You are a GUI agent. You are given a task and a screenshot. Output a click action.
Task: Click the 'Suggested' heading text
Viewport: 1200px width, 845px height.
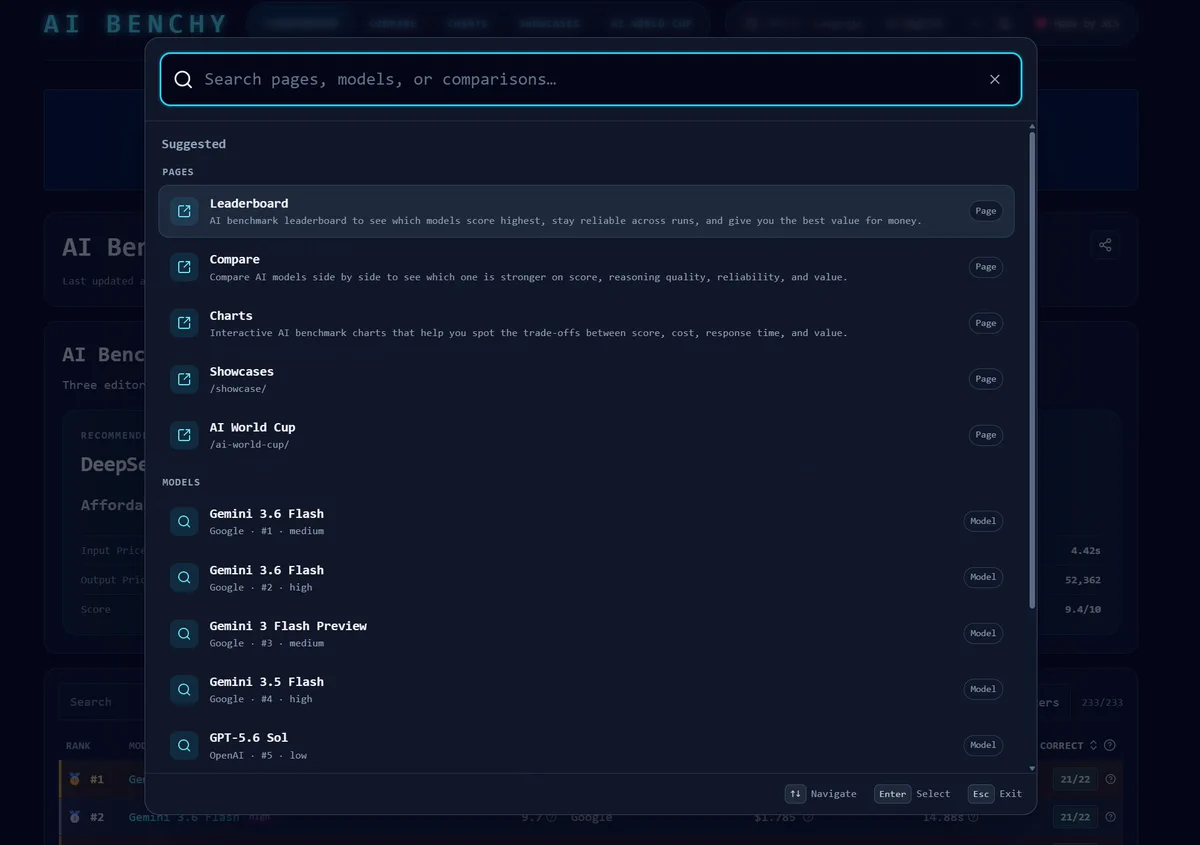194,144
